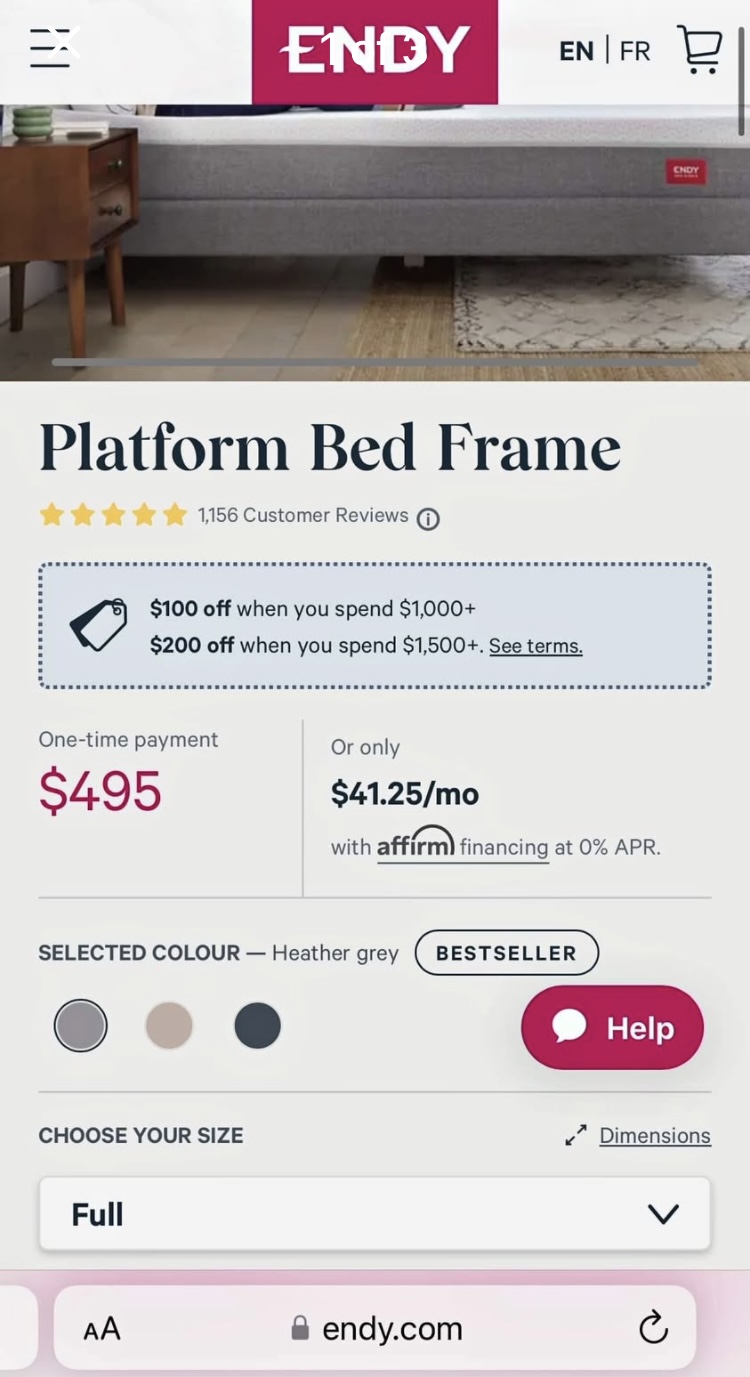The width and height of the screenshot is (750, 1377).
Task: Click the Endy logo
Action: point(375,51)
